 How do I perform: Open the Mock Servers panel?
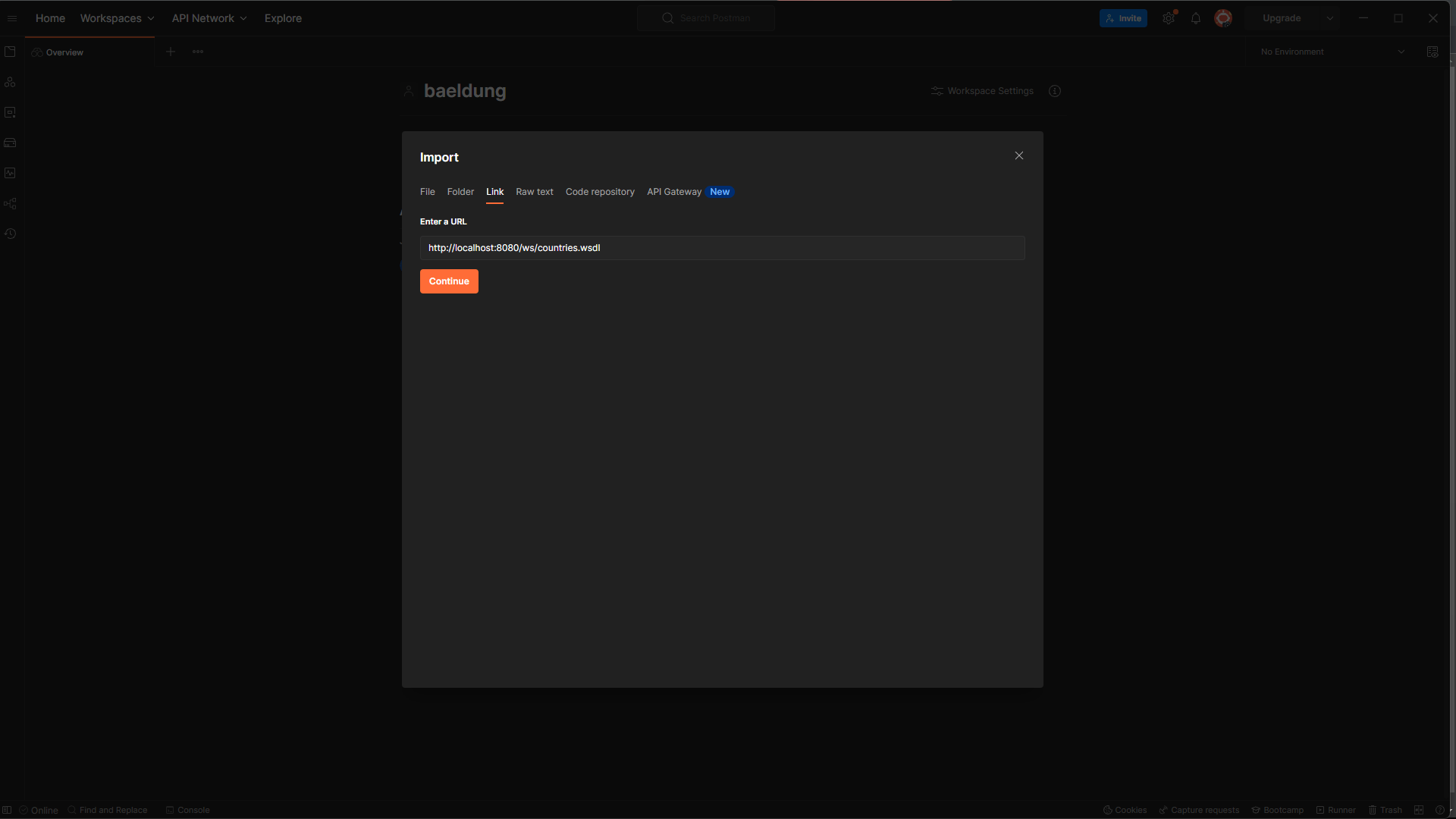pyautogui.click(x=10, y=143)
